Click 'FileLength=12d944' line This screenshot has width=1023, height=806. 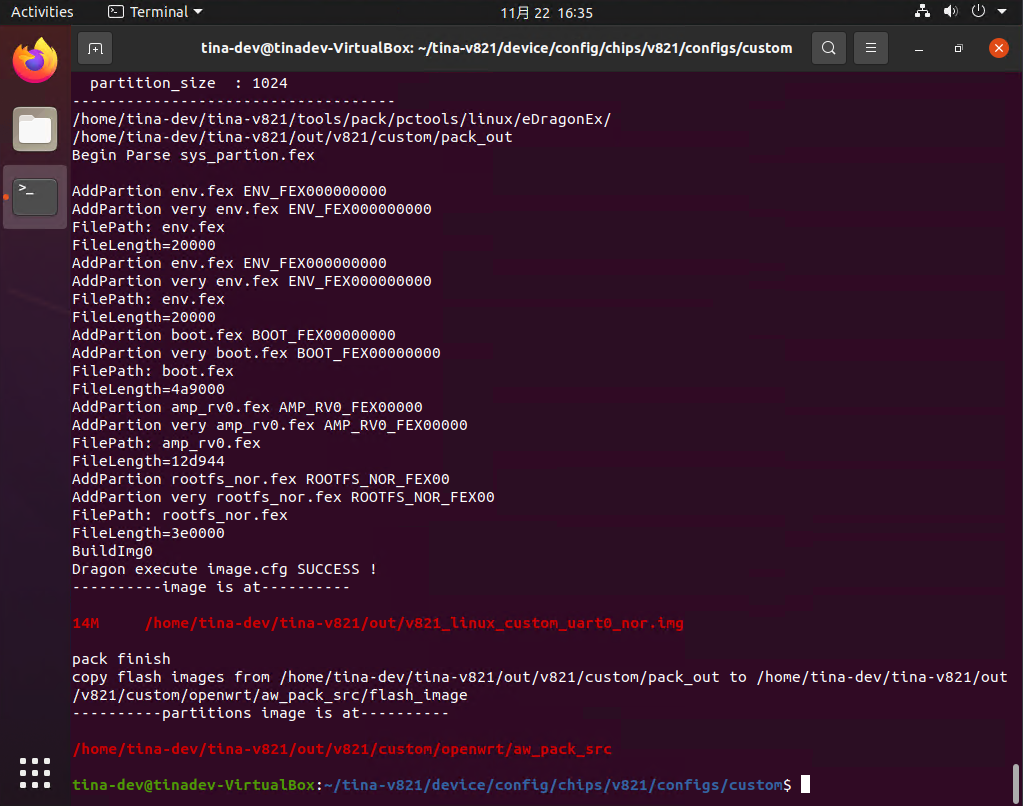pos(148,461)
